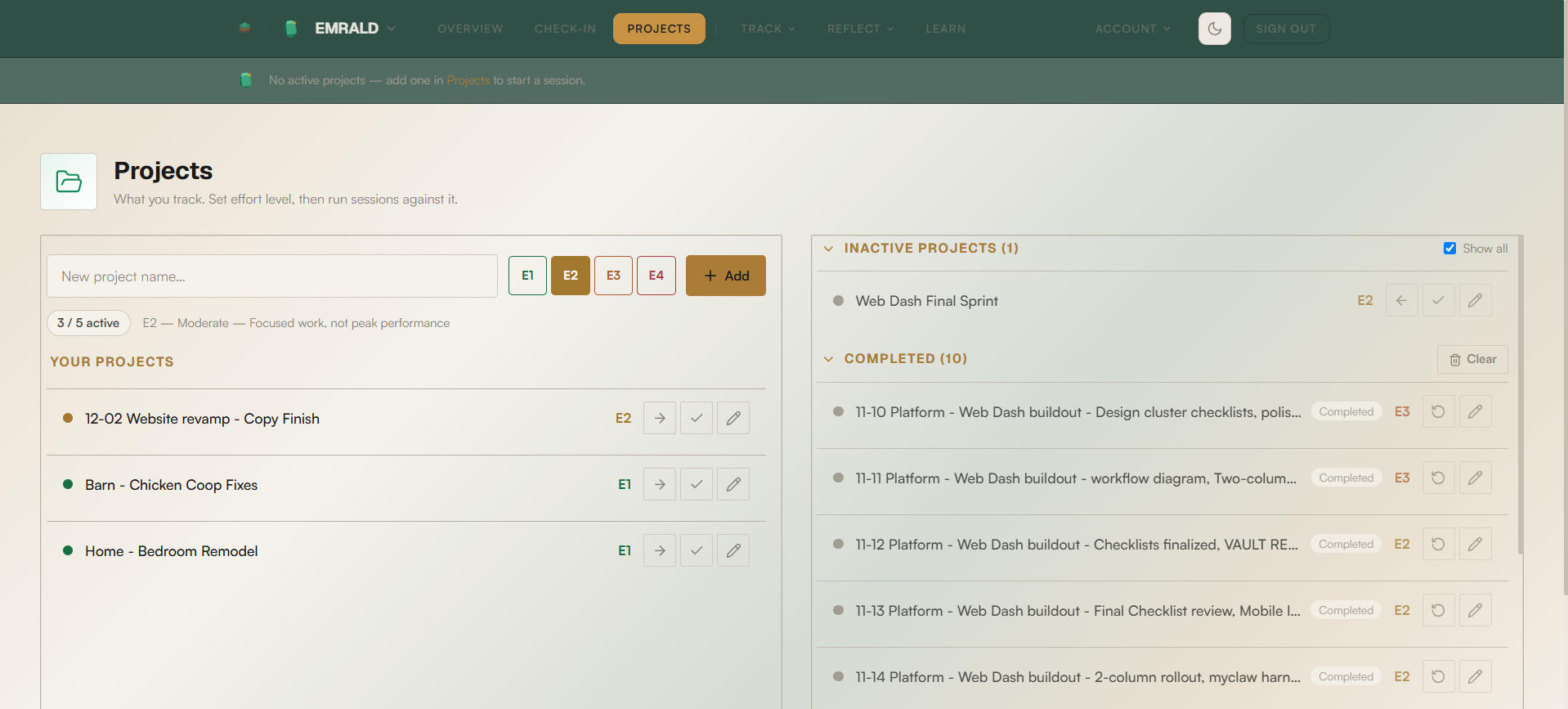Deactivate Home - Bedroom Remodel with the arrow
This screenshot has width=1568, height=709.
click(660, 550)
